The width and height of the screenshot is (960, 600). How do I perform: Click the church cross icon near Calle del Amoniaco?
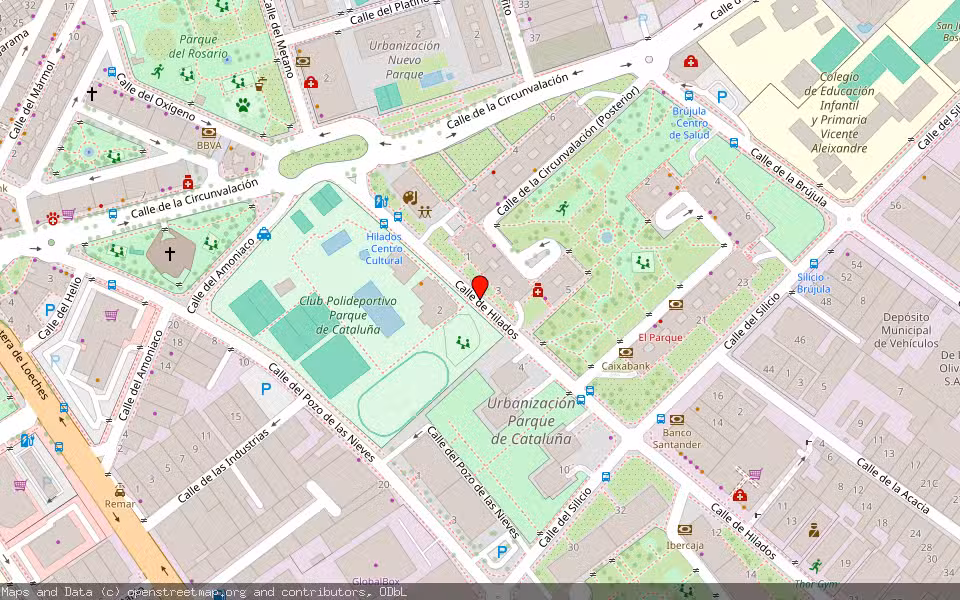click(169, 254)
